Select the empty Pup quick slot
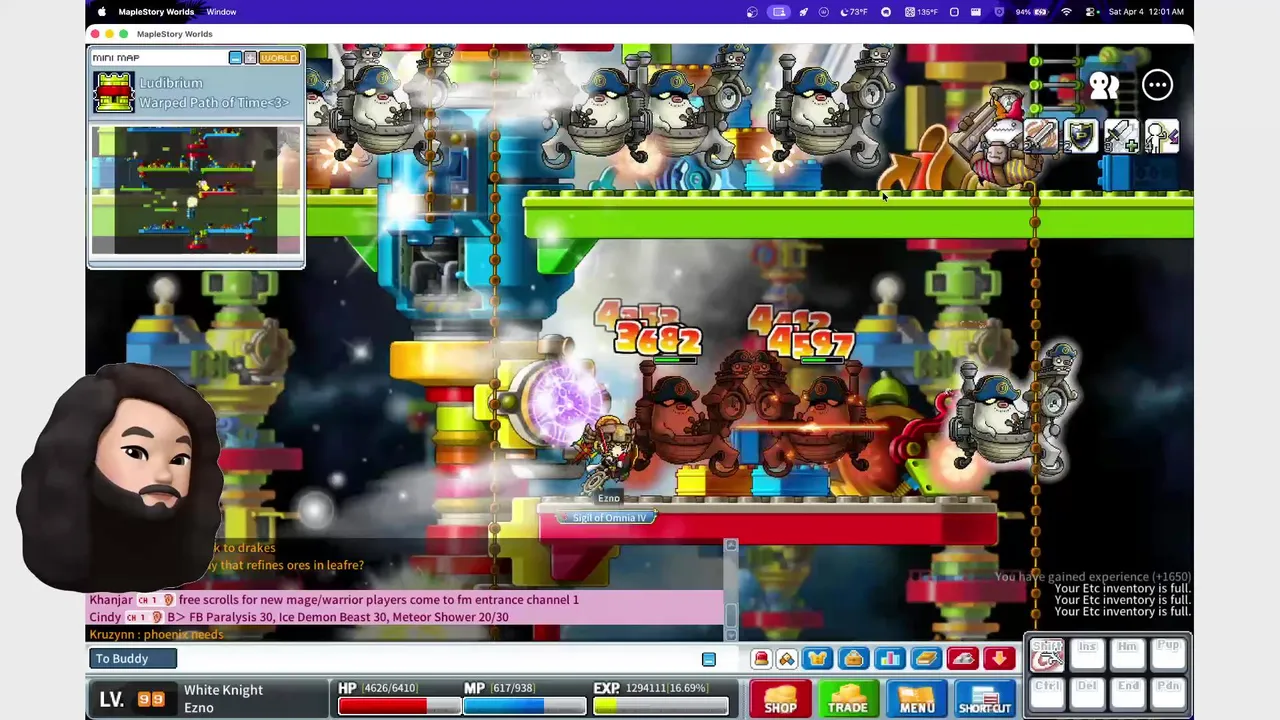The width and height of the screenshot is (1280, 720). click(1168, 654)
